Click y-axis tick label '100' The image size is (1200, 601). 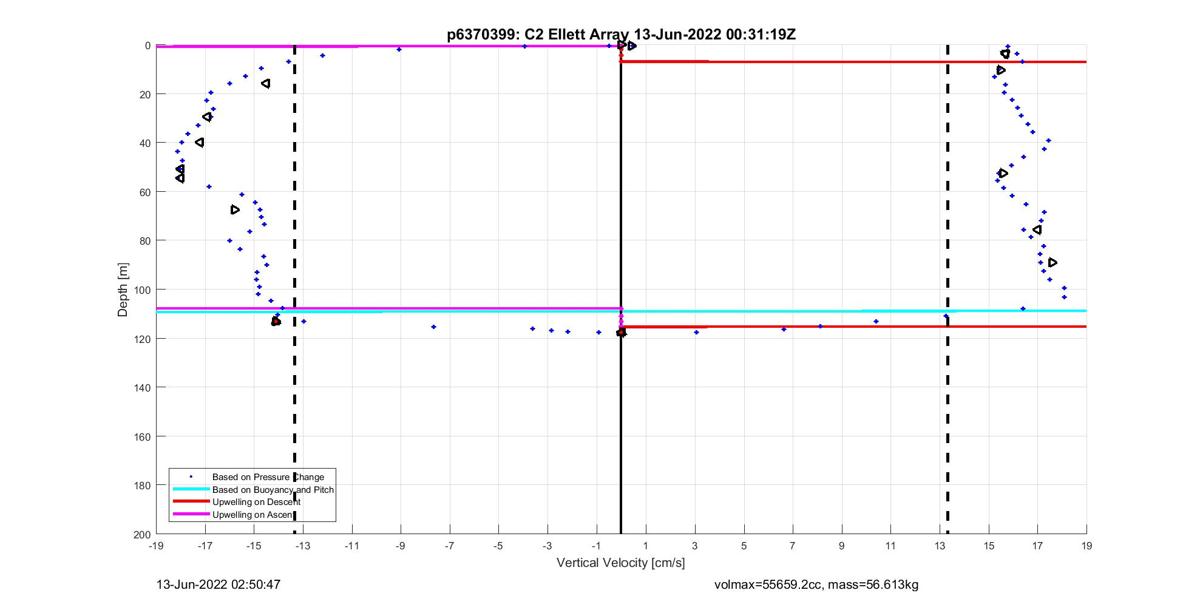[141, 290]
